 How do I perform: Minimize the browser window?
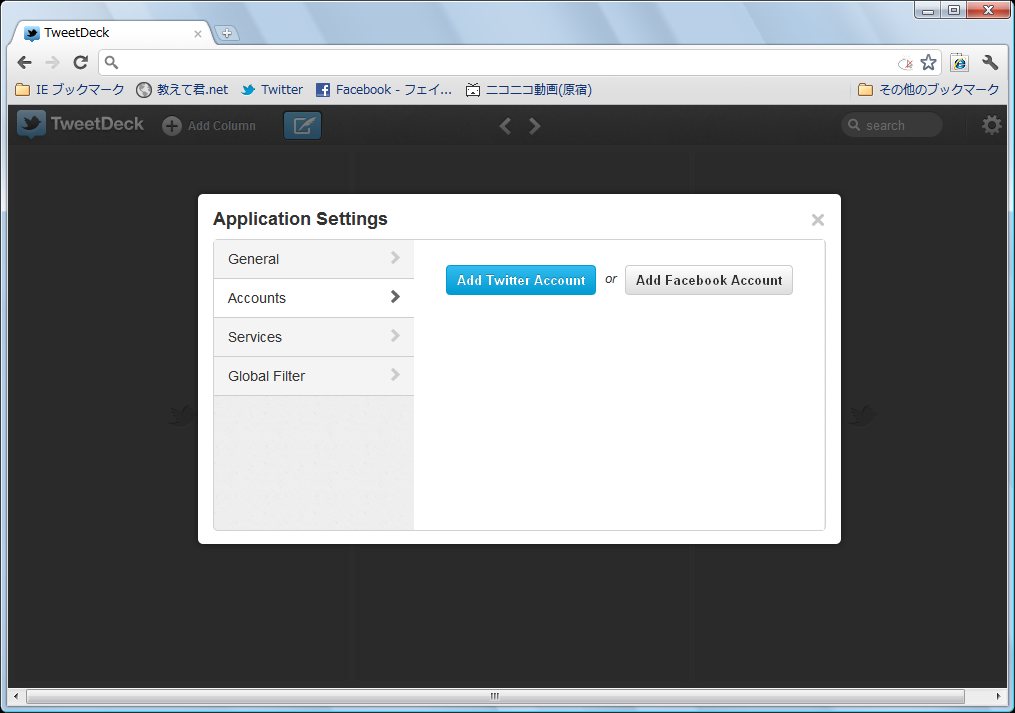click(928, 10)
